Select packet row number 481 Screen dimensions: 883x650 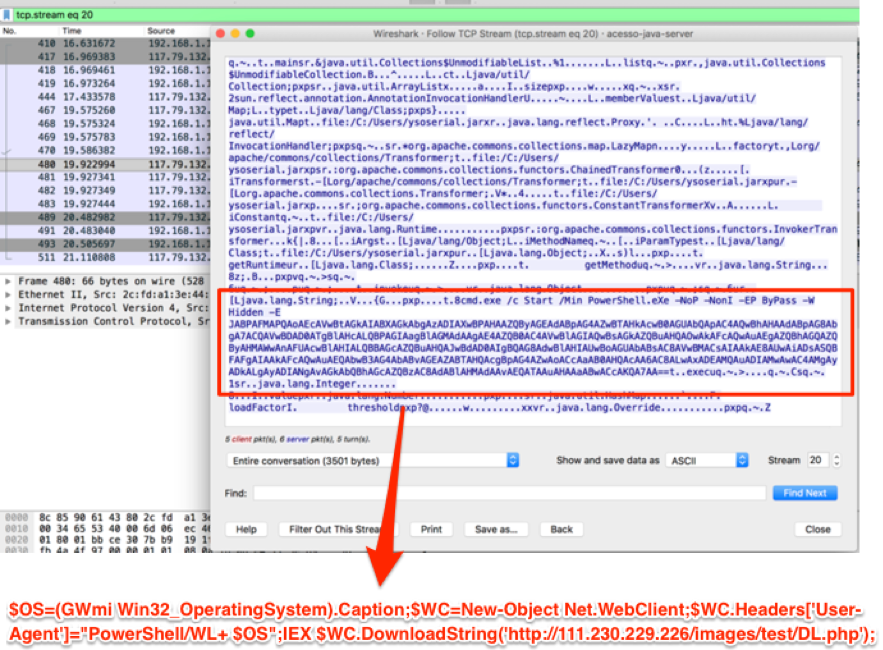105,177
